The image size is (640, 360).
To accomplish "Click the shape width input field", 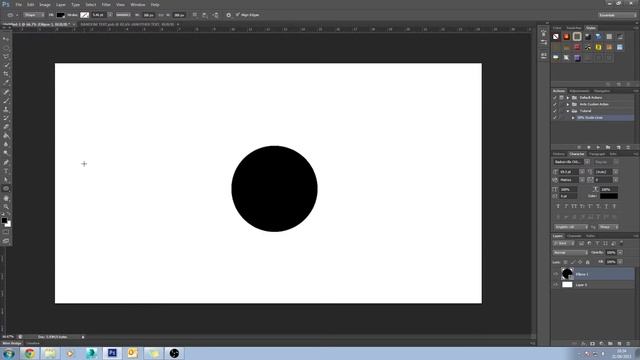I will pyautogui.click(x=148, y=15).
